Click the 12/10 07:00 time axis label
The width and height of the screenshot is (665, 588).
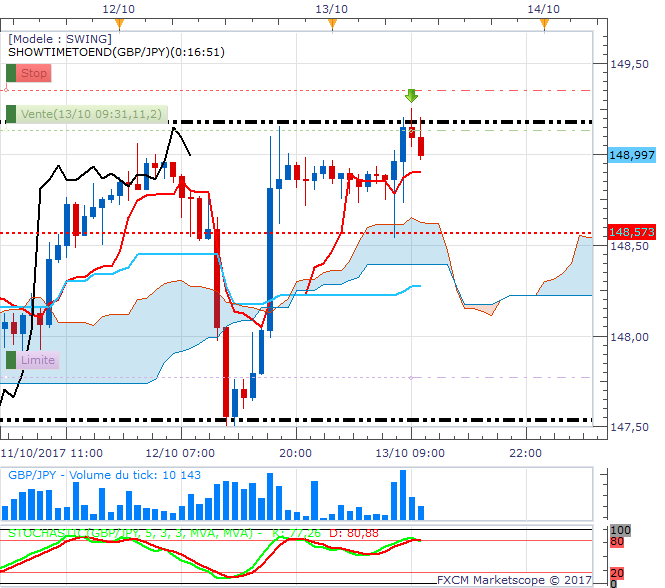(180, 453)
